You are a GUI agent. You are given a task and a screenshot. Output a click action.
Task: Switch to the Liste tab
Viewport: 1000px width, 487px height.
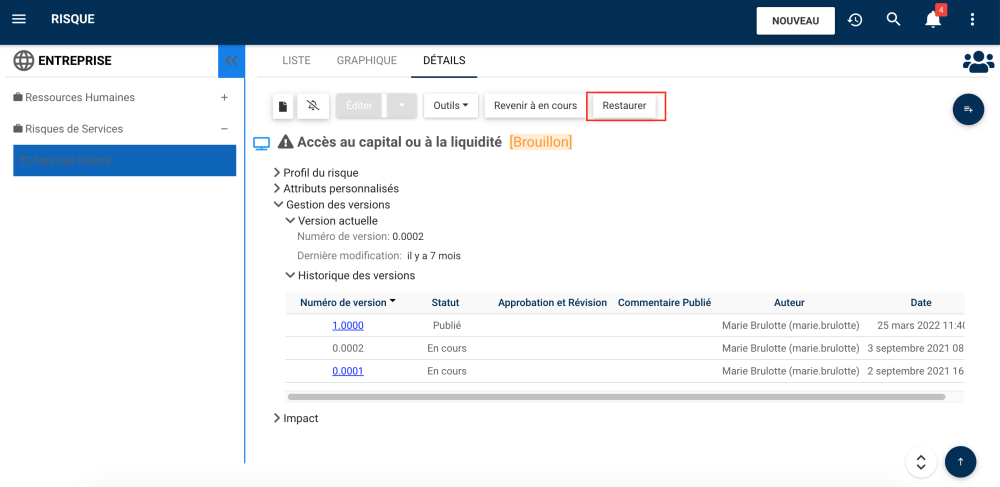coord(296,61)
